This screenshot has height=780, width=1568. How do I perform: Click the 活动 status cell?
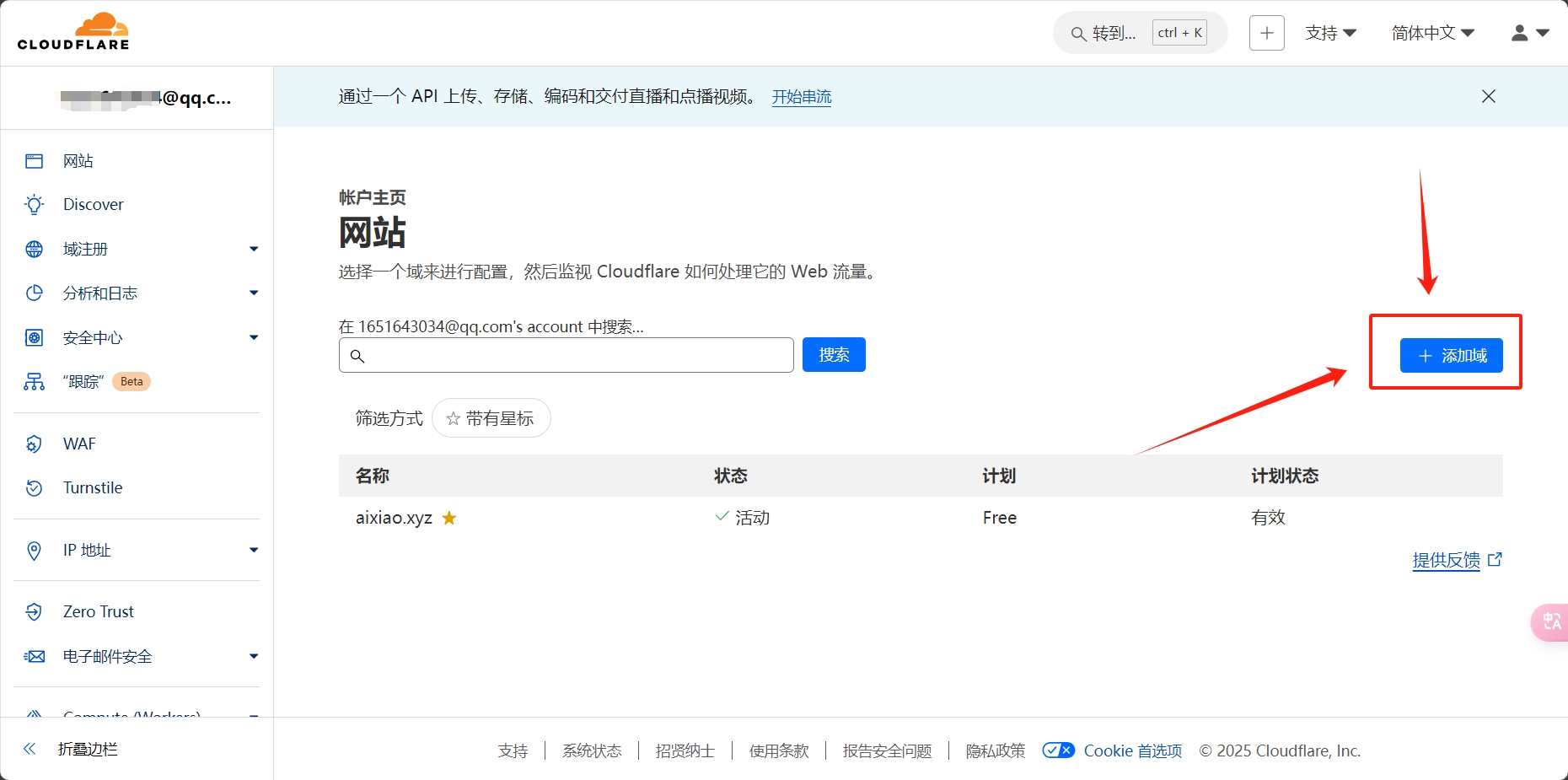[x=743, y=518]
